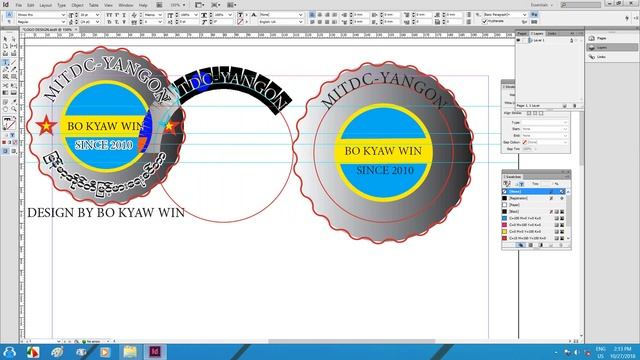Click the new swatch icon in Swatches panel
The height and width of the screenshot is (360, 640).
tap(551, 245)
